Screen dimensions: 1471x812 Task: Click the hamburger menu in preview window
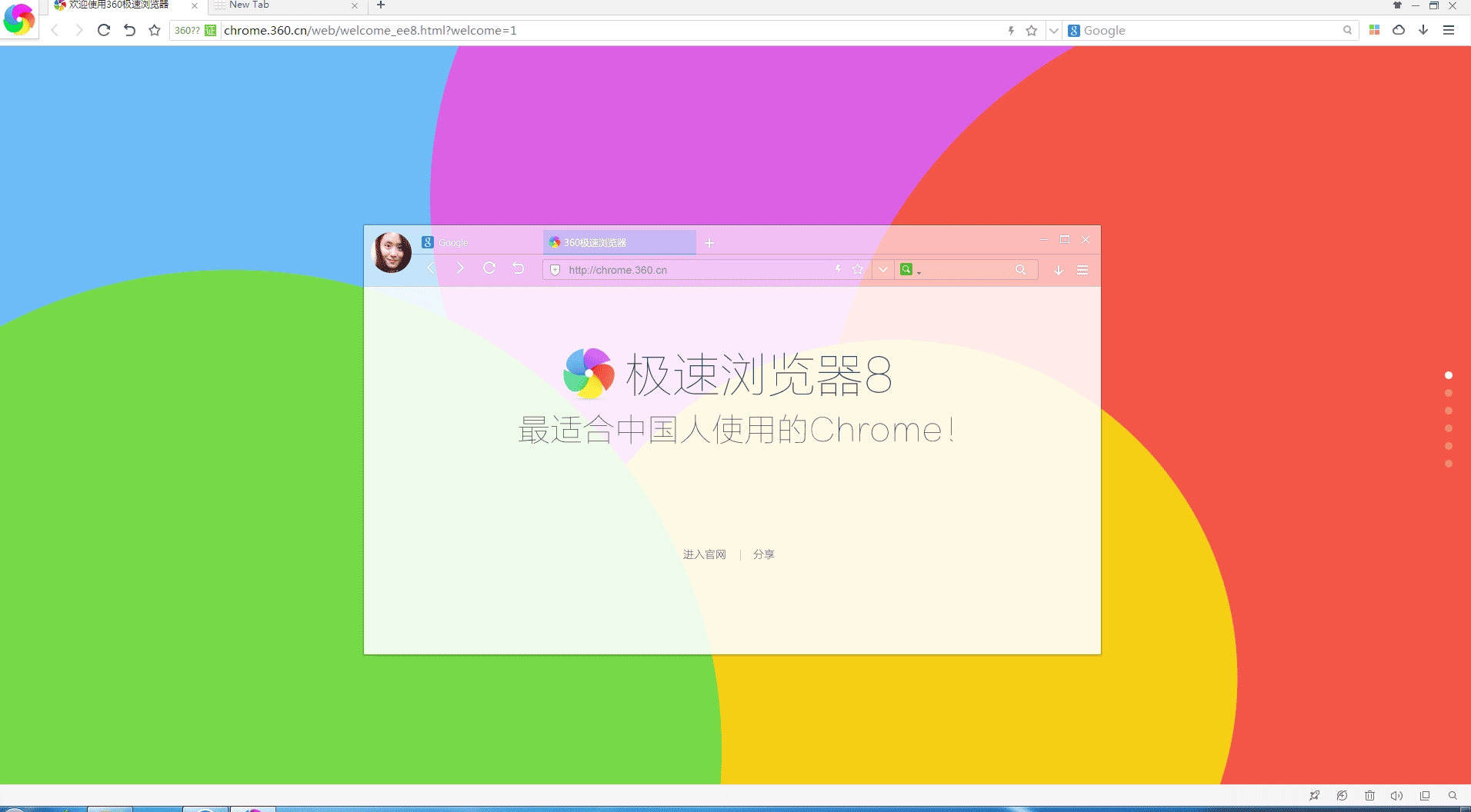point(1082,270)
